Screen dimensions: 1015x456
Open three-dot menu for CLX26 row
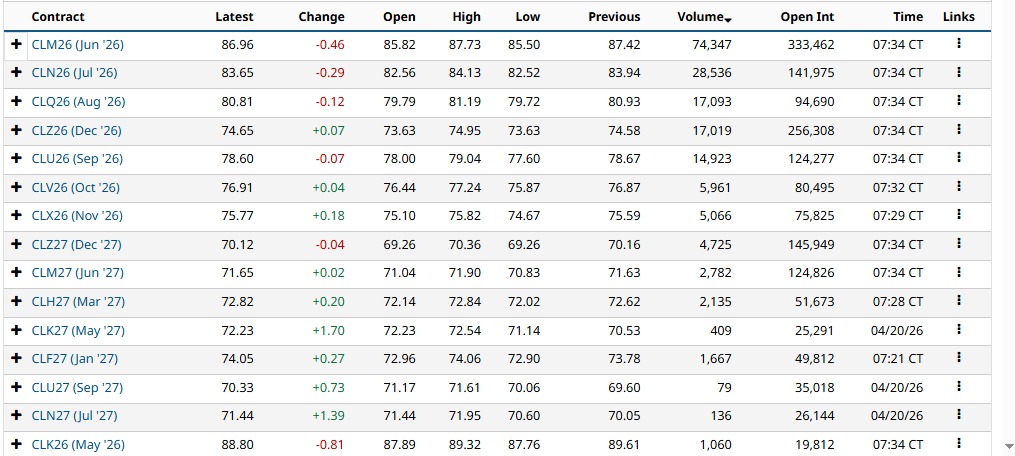tap(959, 214)
